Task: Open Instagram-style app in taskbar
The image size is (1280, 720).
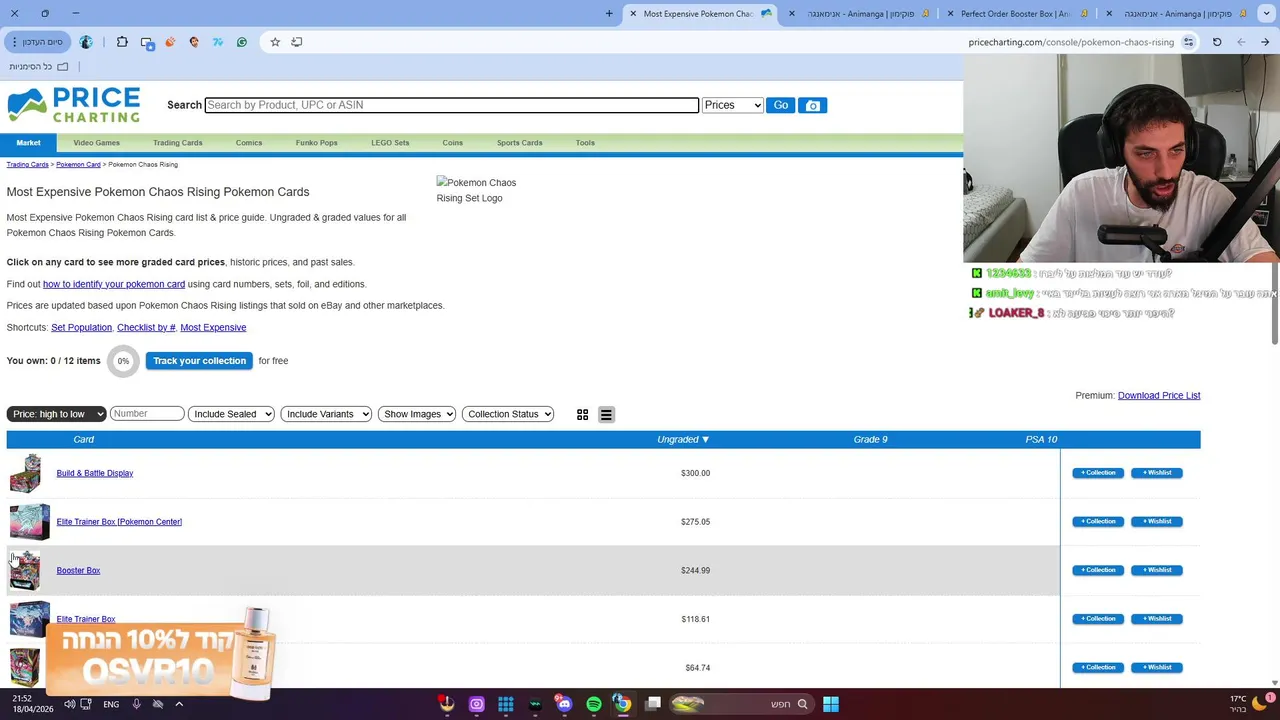Action: tap(477, 704)
